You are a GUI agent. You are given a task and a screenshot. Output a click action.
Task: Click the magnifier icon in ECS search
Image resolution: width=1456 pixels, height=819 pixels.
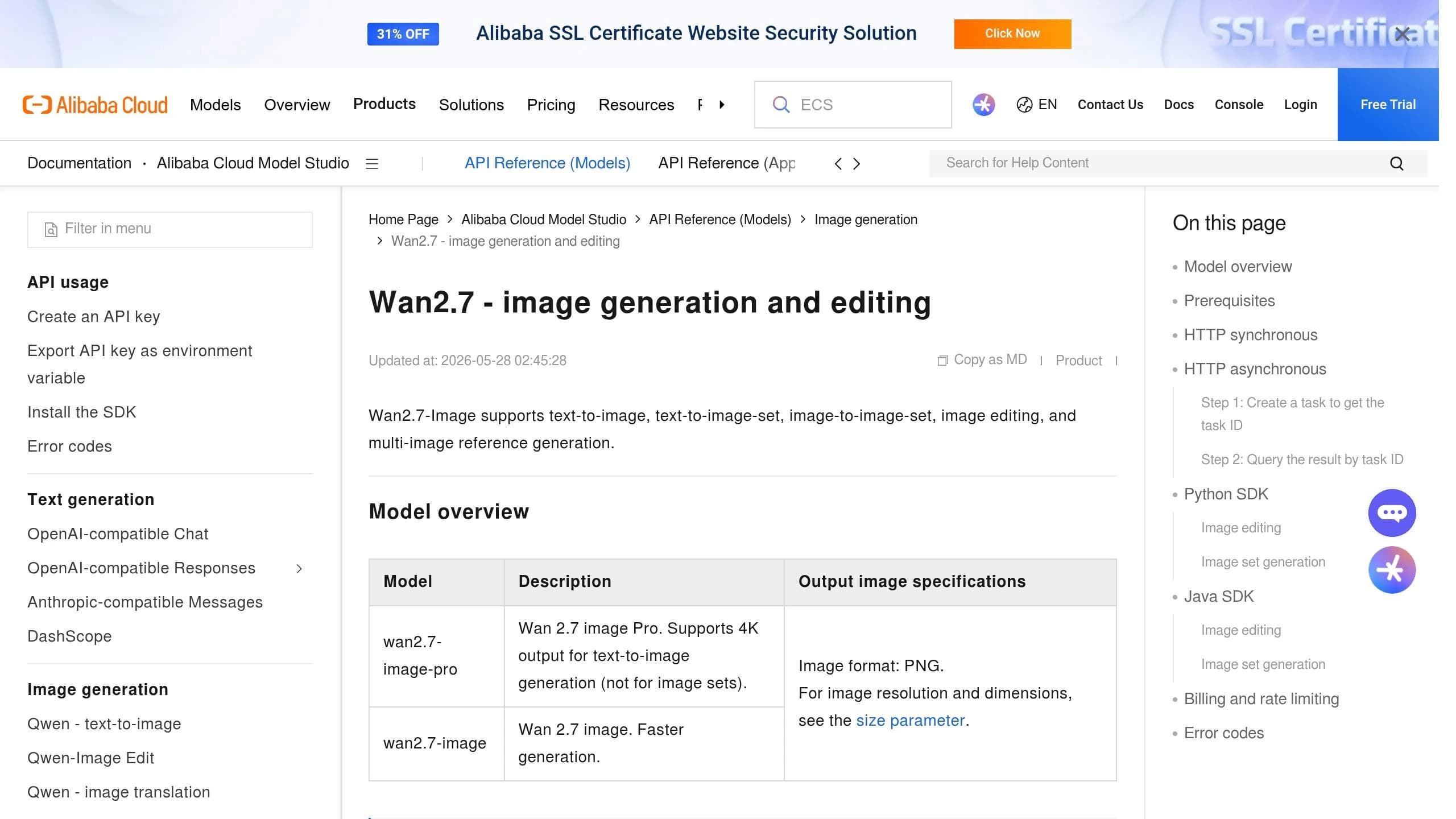(x=781, y=105)
